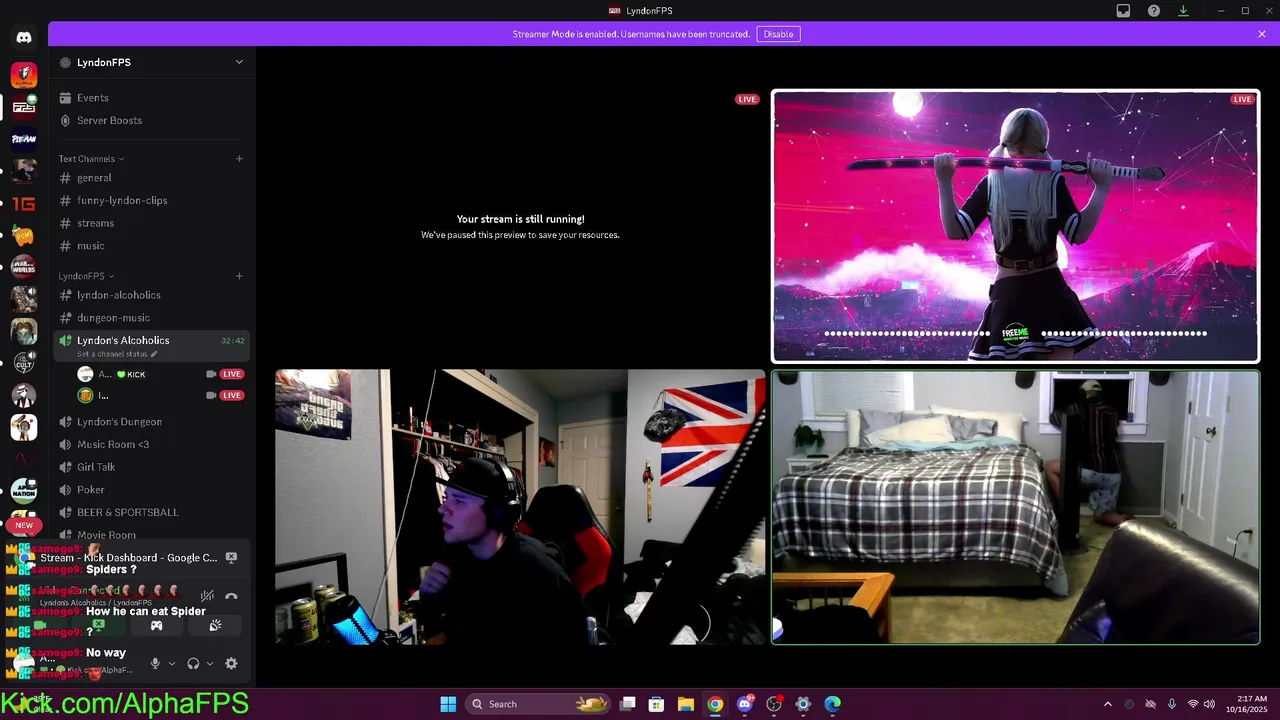The height and width of the screenshot is (720, 1280).
Task: Open the War Worlds server icon
Action: 24,267
